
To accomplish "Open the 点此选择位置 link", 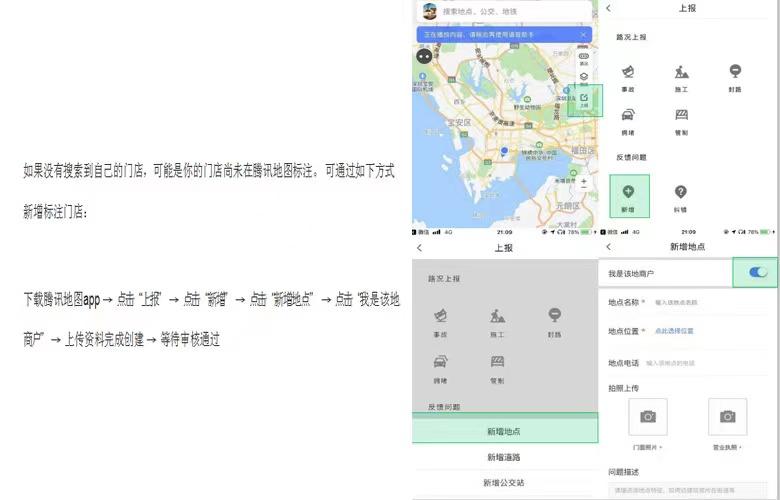I will coord(674,331).
